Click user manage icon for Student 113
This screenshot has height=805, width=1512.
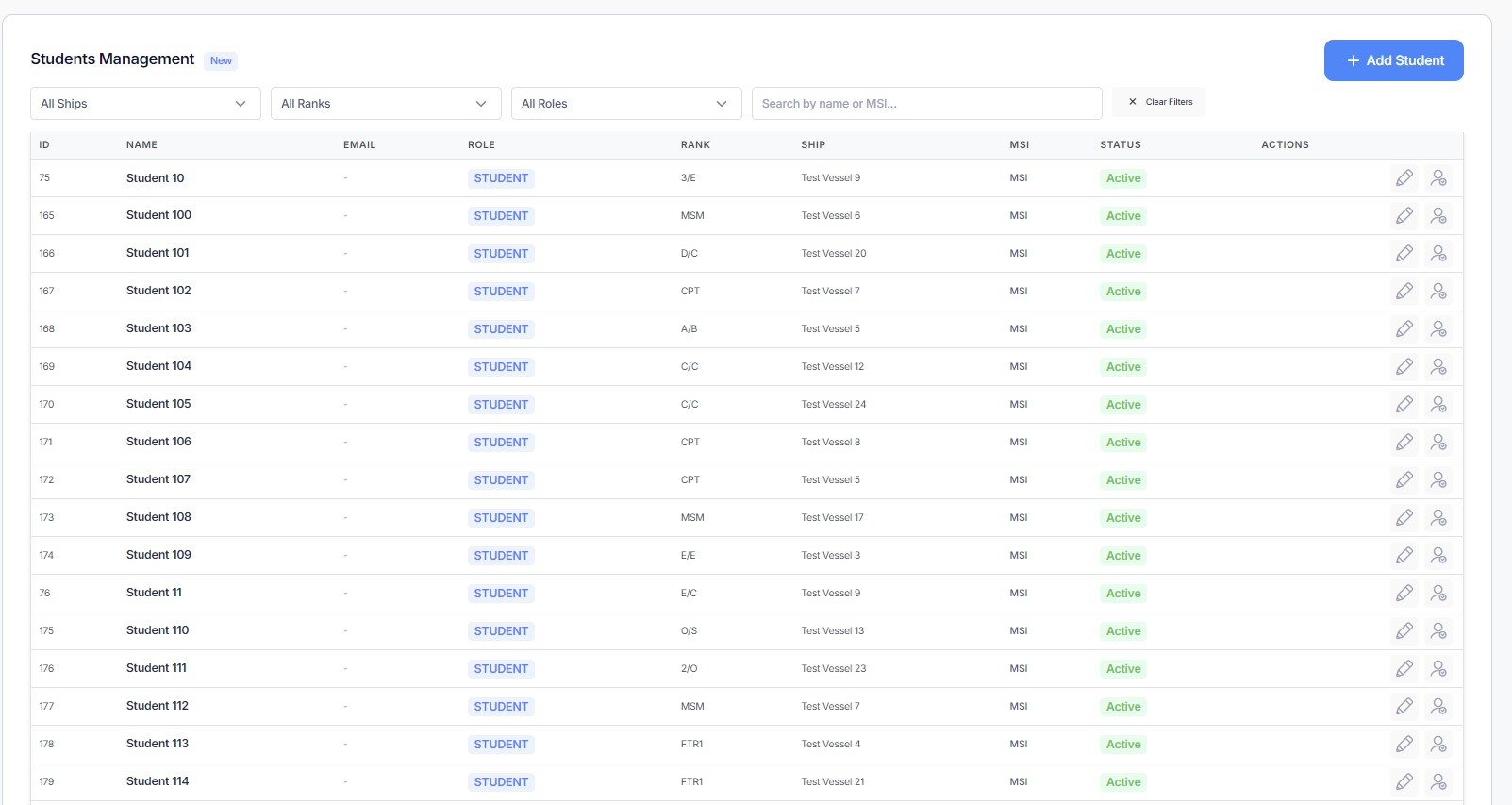pos(1438,745)
